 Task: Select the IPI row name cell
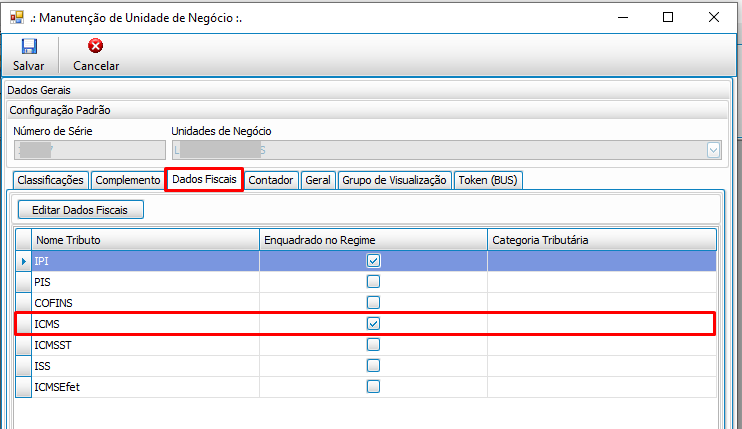[x=145, y=261]
